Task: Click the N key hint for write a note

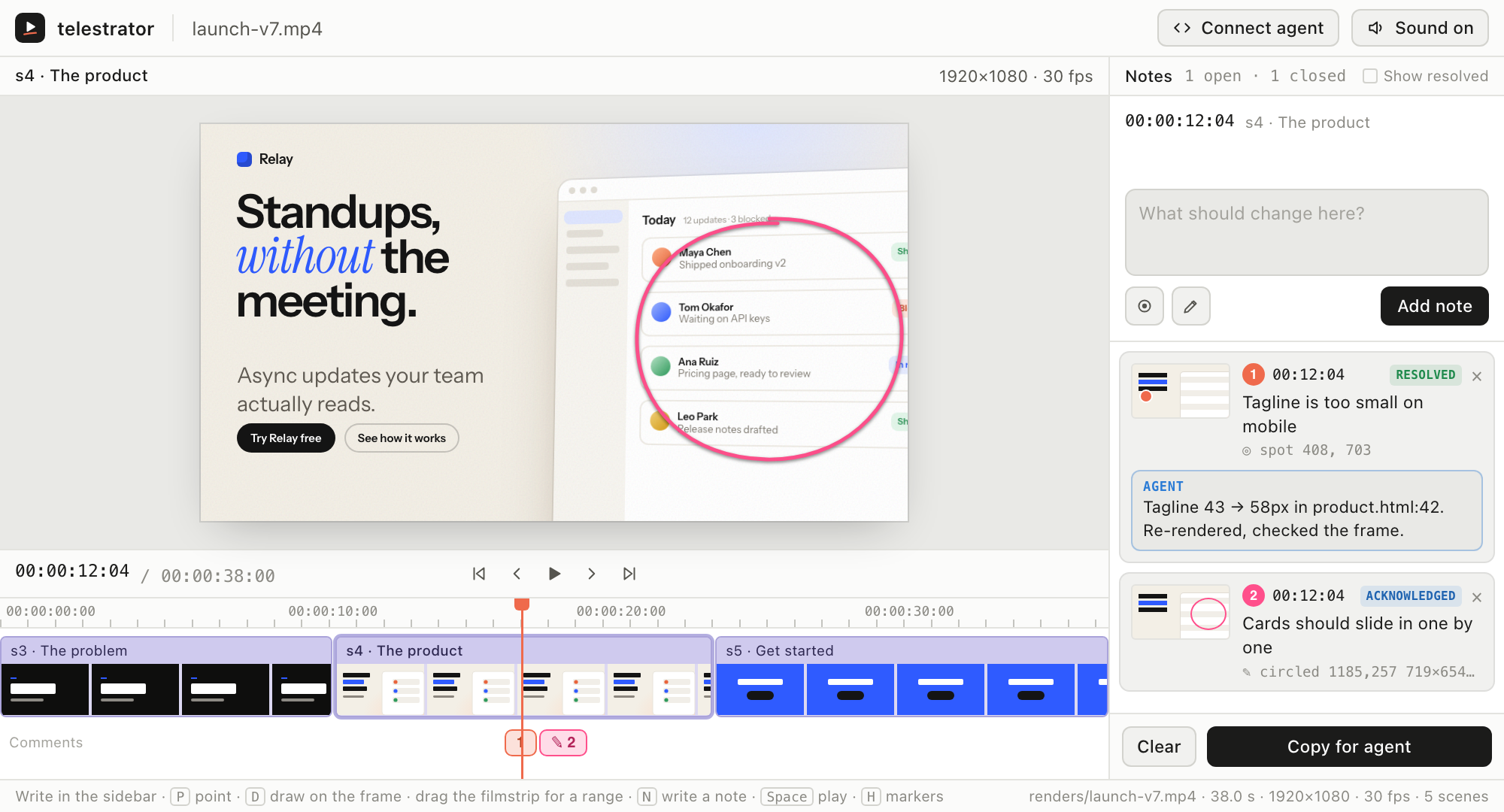Action: point(647,796)
